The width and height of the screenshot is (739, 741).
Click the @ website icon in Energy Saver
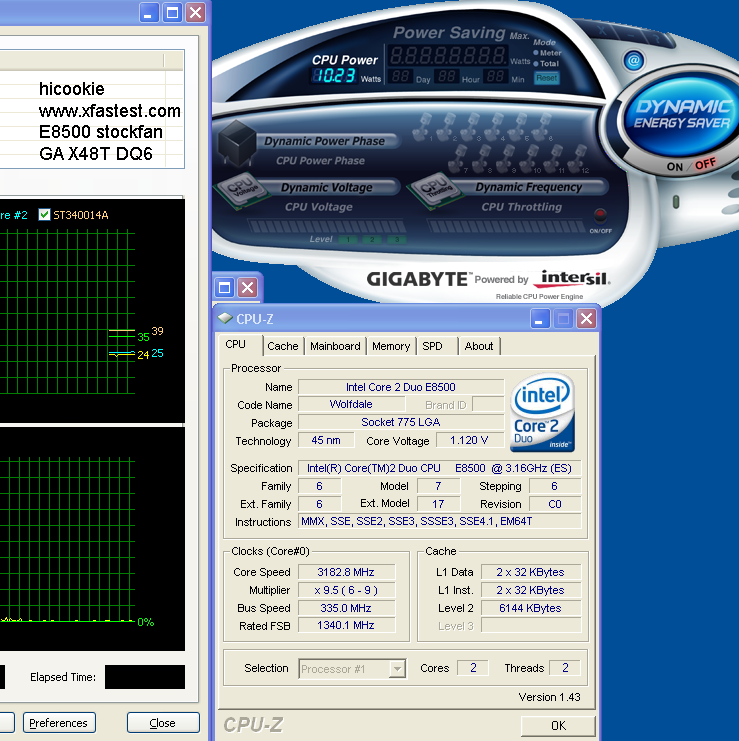(x=633, y=60)
